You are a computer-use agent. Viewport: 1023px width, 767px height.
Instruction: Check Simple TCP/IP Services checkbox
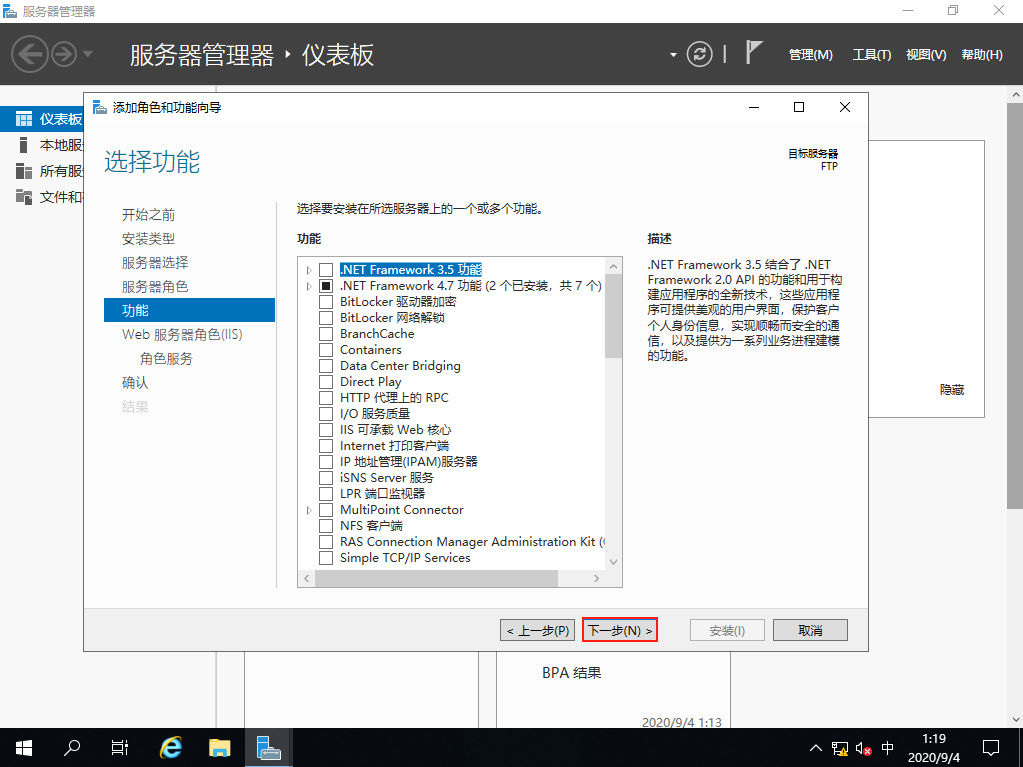(326, 558)
